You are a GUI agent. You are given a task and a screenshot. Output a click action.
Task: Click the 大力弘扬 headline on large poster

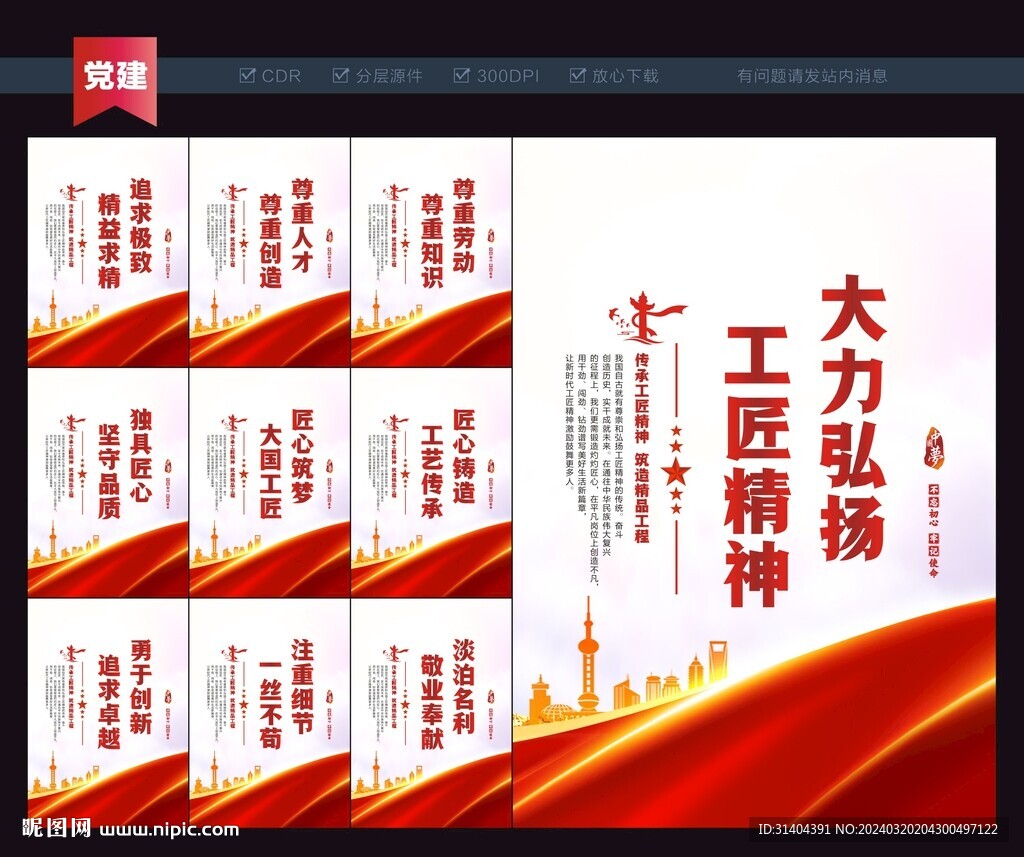pos(852,418)
